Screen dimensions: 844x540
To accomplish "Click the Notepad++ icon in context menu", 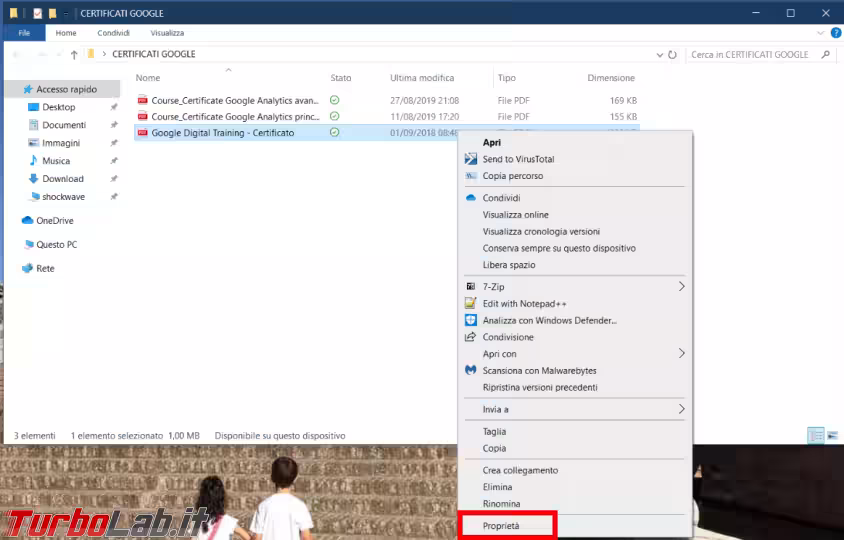I will click(471, 303).
